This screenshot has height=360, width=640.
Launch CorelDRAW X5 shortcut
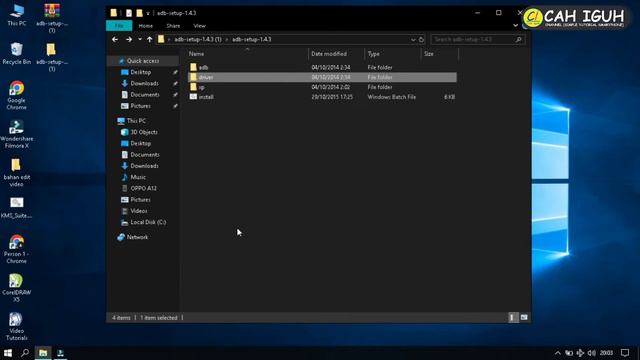click(17, 287)
